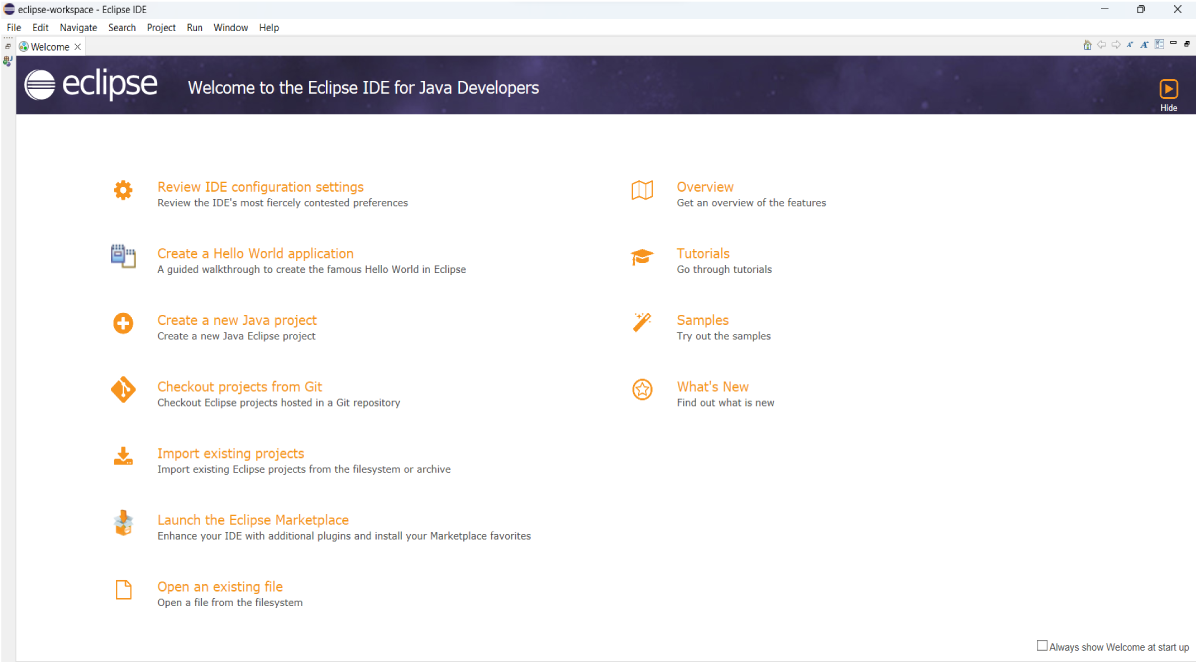Viewport: 1196px width, 663px height.
Task: Open Create a Hello World application
Action: pyautogui.click(x=255, y=253)
